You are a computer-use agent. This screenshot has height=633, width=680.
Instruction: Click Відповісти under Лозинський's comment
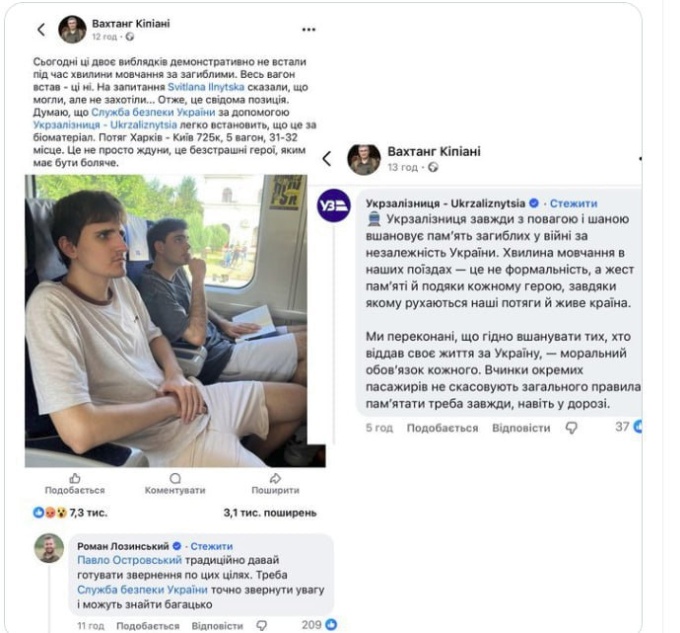tap(217, 626)
